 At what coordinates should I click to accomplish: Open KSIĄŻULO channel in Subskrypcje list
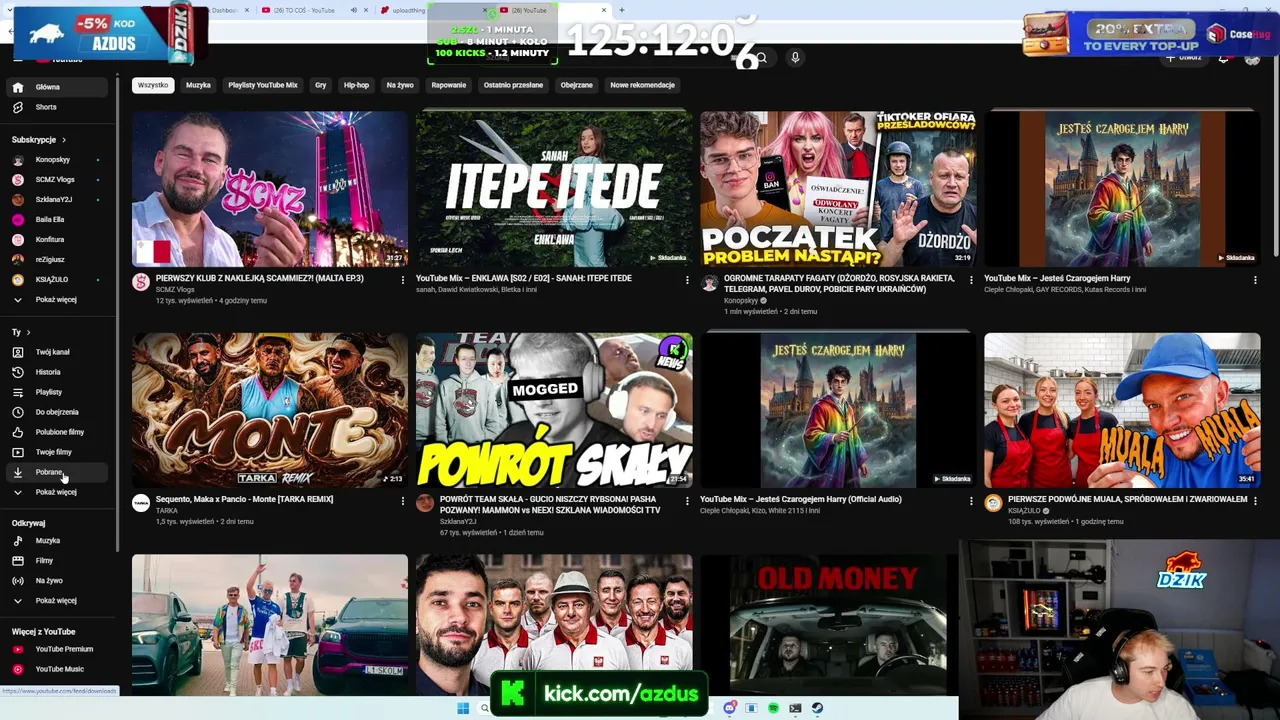tap(59, 280)
